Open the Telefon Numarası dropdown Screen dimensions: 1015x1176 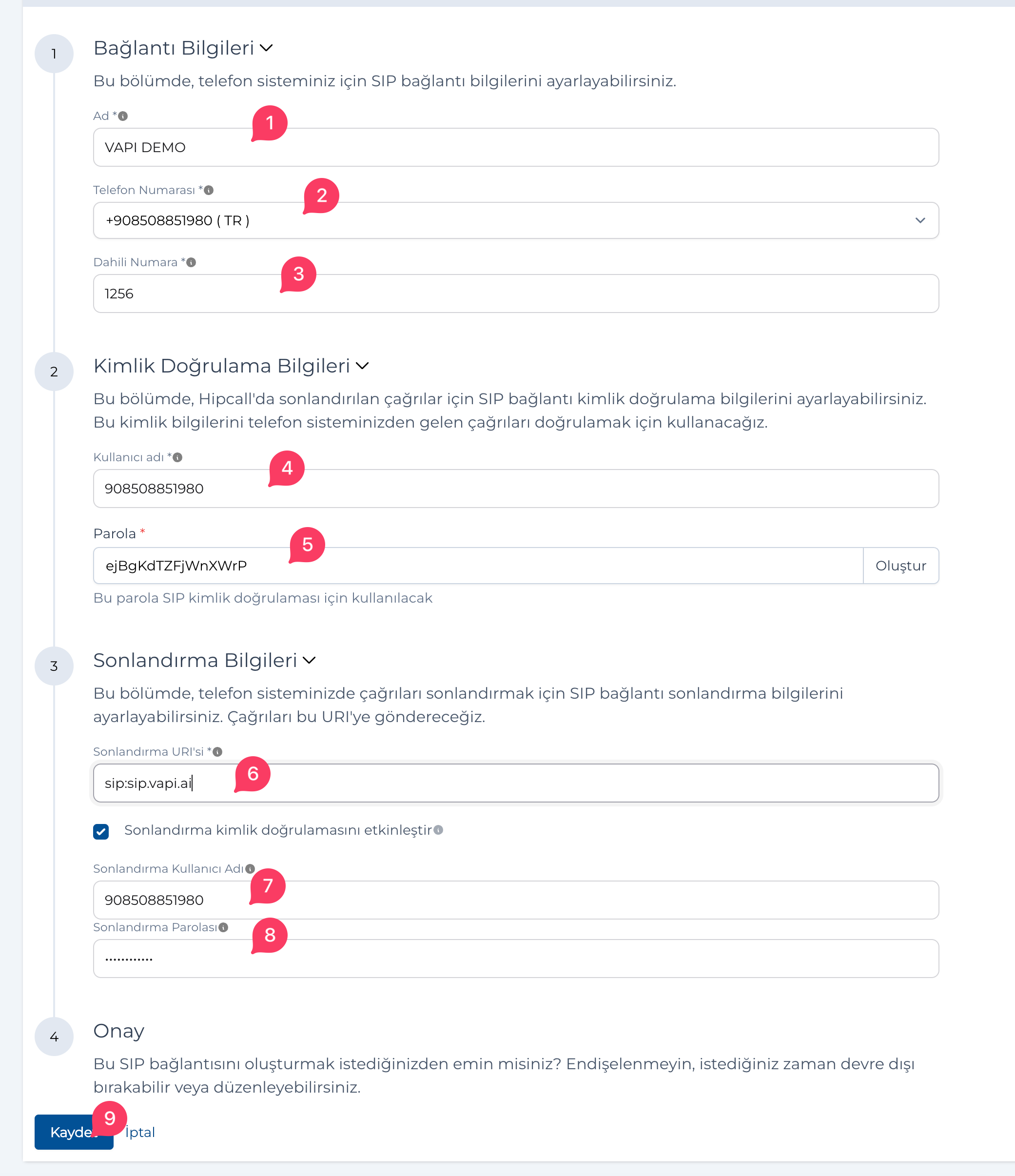tap(515, 221)
